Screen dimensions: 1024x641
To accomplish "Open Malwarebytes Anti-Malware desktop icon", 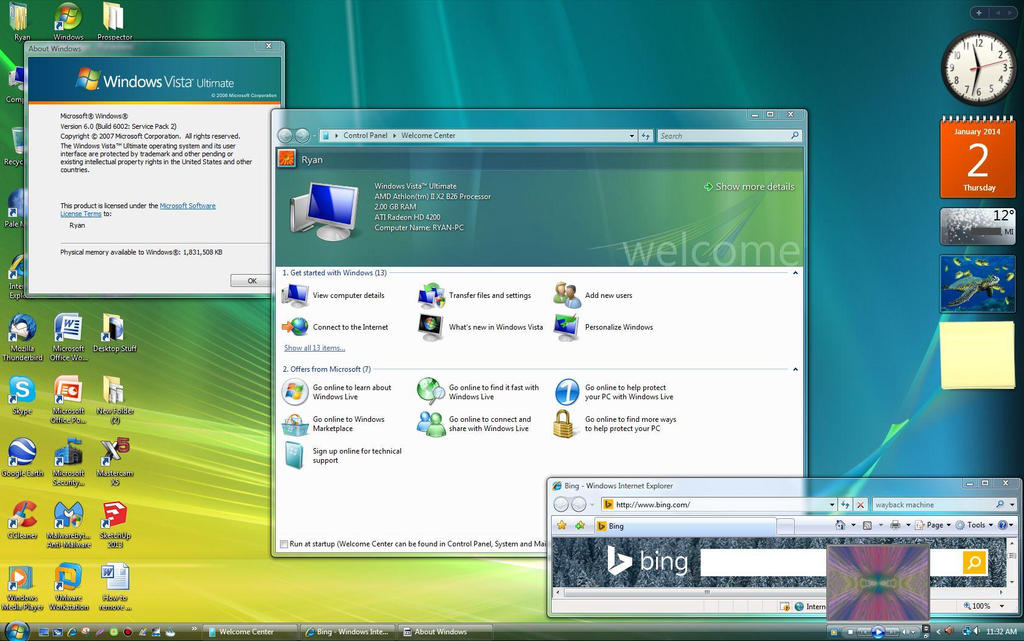I will pyautogui.click(x=69, y=524).
